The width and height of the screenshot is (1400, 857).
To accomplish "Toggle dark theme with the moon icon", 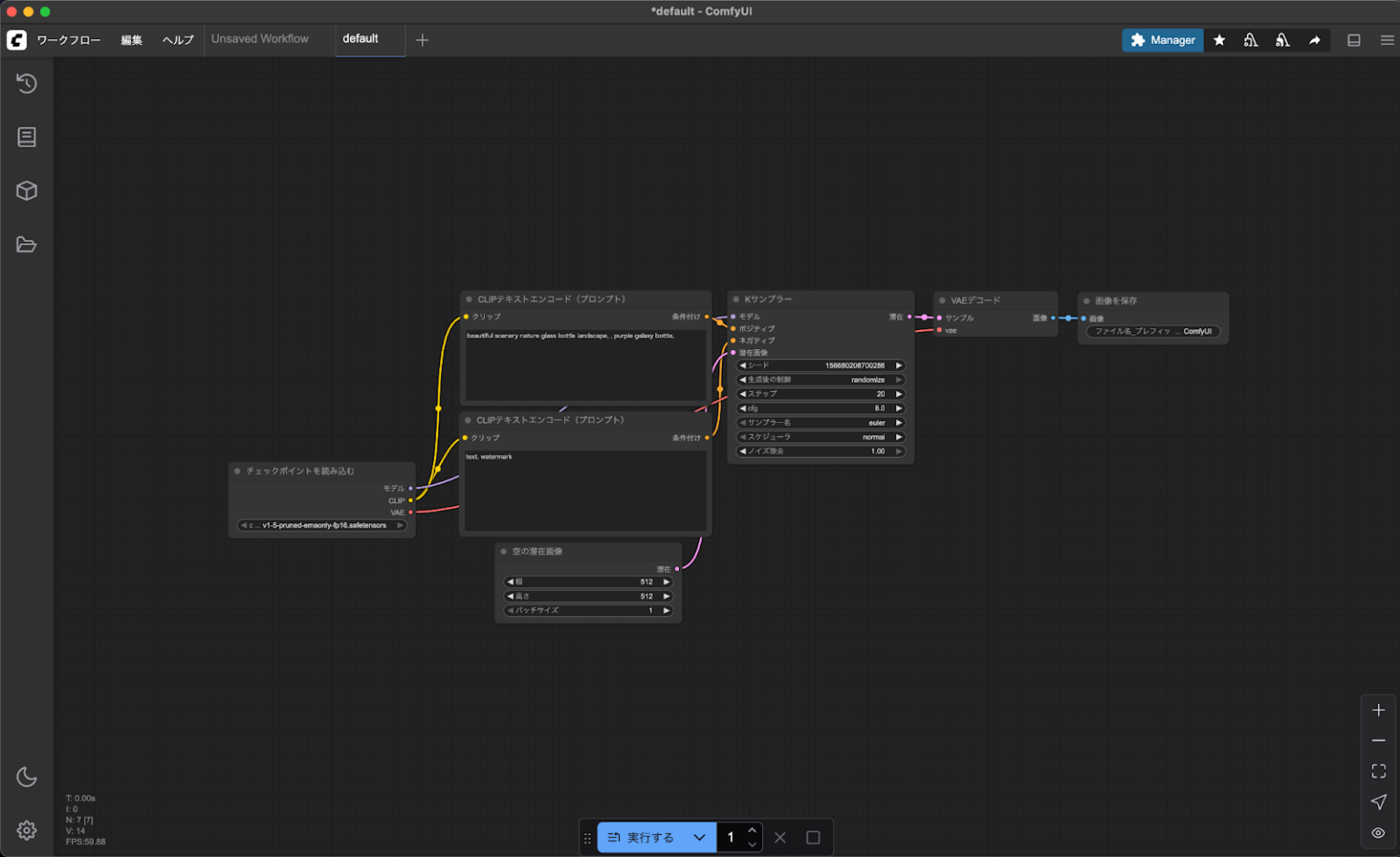I will tap(26, 777).
